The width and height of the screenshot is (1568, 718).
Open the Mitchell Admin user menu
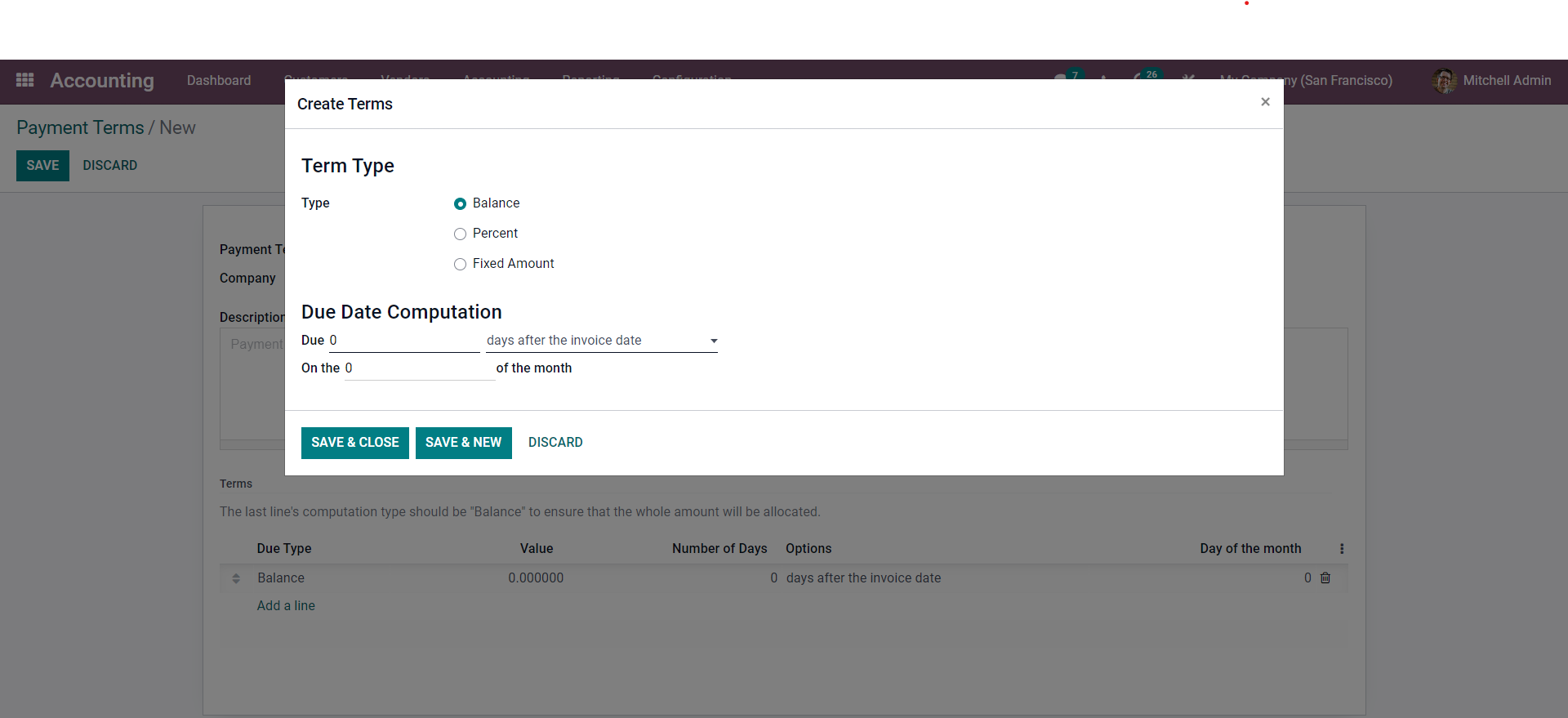1491,80
